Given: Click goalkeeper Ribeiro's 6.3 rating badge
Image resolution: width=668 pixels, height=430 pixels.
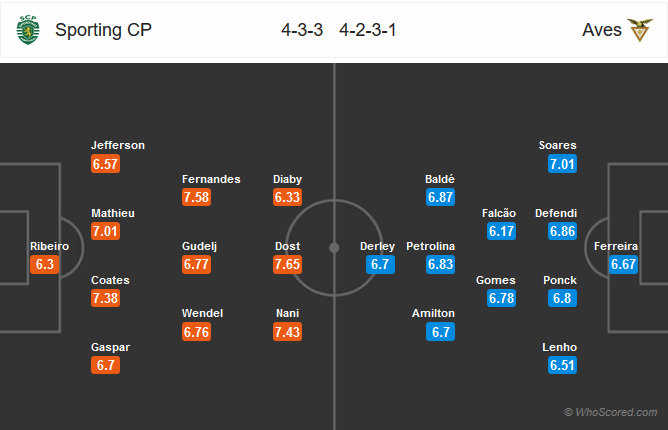Looking at the screenshot, I should coord(44,264).
